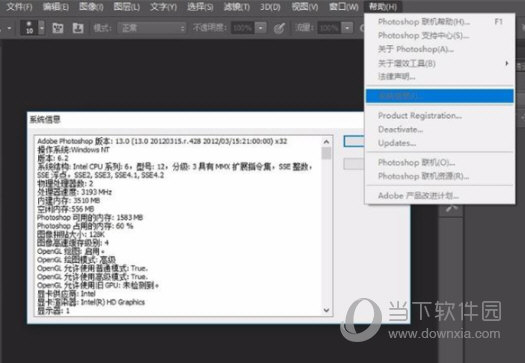Screen dimensions: 525x363
Task: Click the line '空闲内存: 556 MB'
Action: point(66,209)
